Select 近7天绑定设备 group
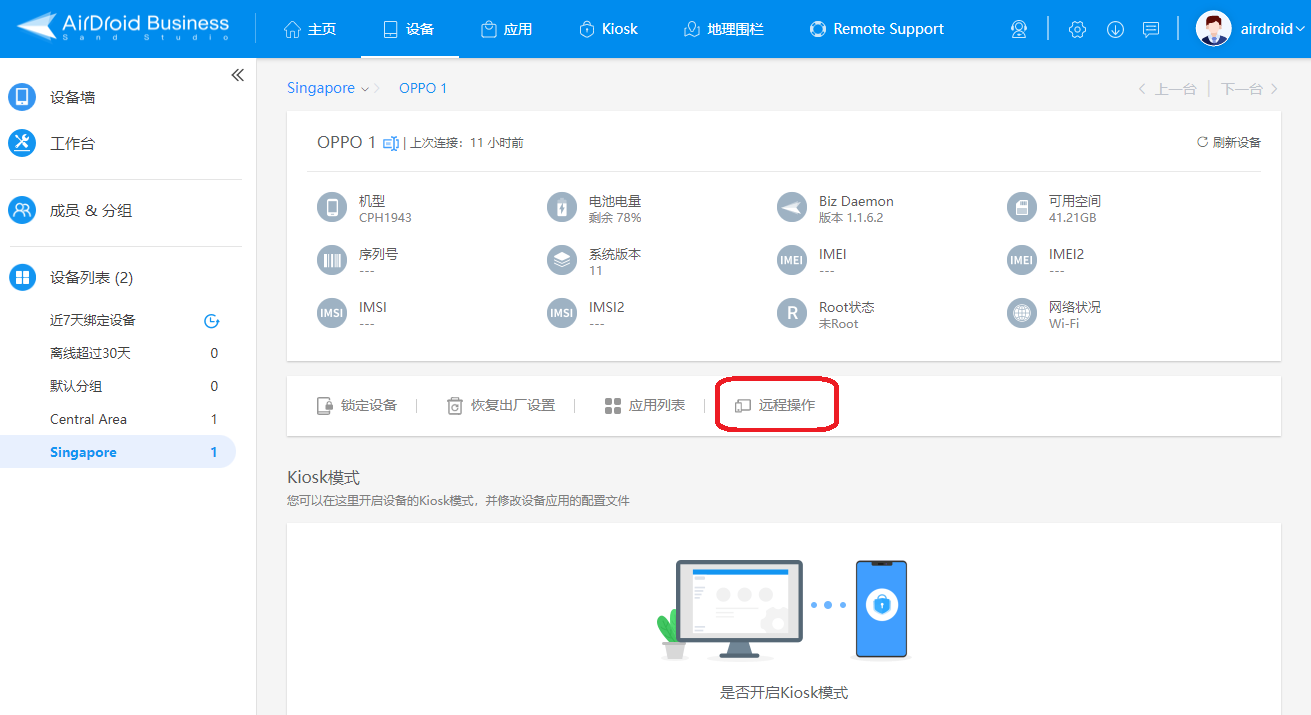The height and width of the screenshot is (715, 1311). point(93,320)
